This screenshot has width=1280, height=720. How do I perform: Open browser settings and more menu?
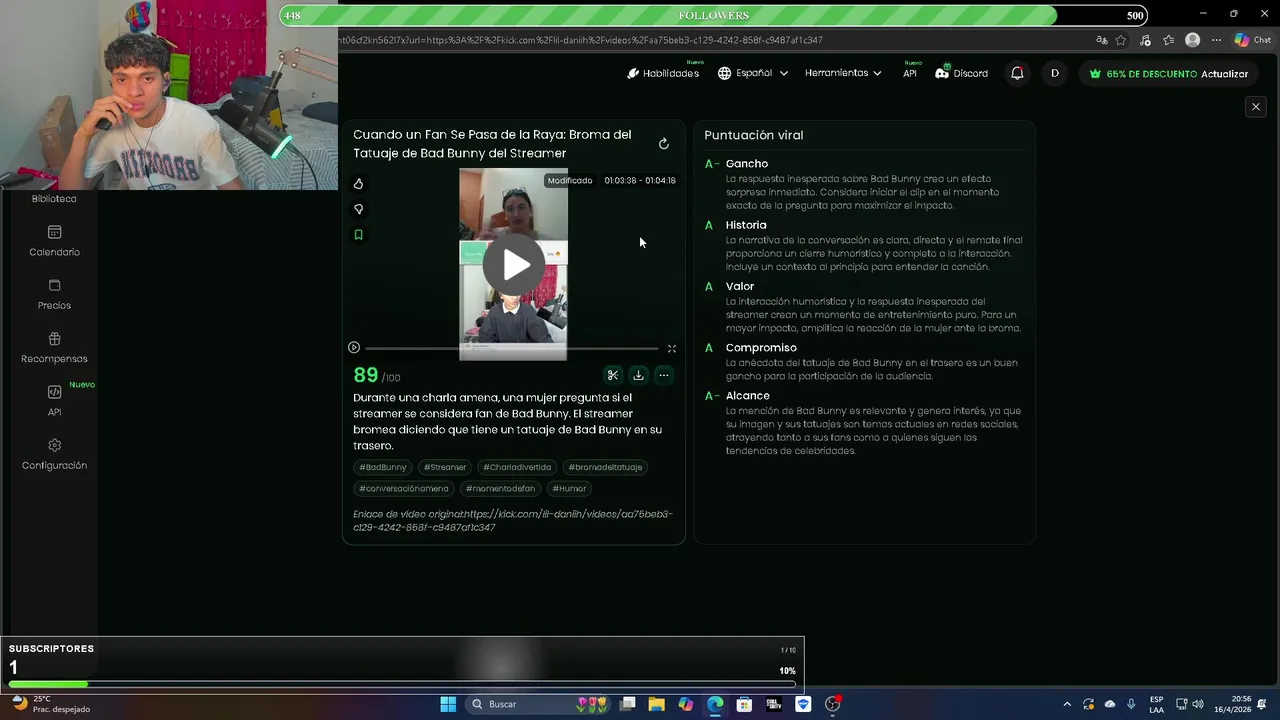point(1216,40)
